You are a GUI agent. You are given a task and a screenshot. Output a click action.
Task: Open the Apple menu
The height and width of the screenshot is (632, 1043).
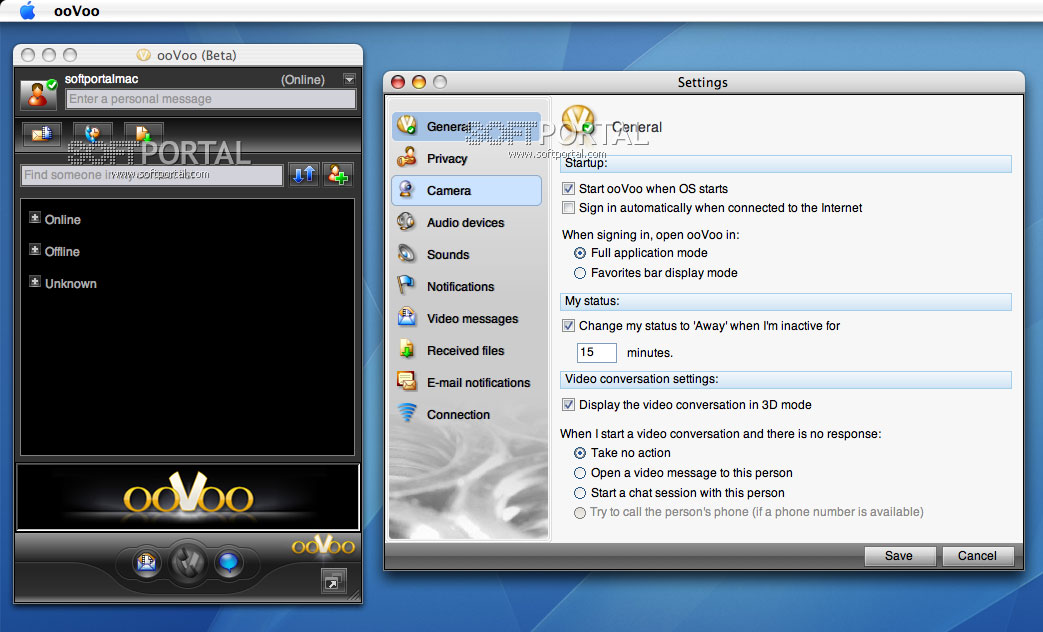pyautogui.click(x=28, y=11)
